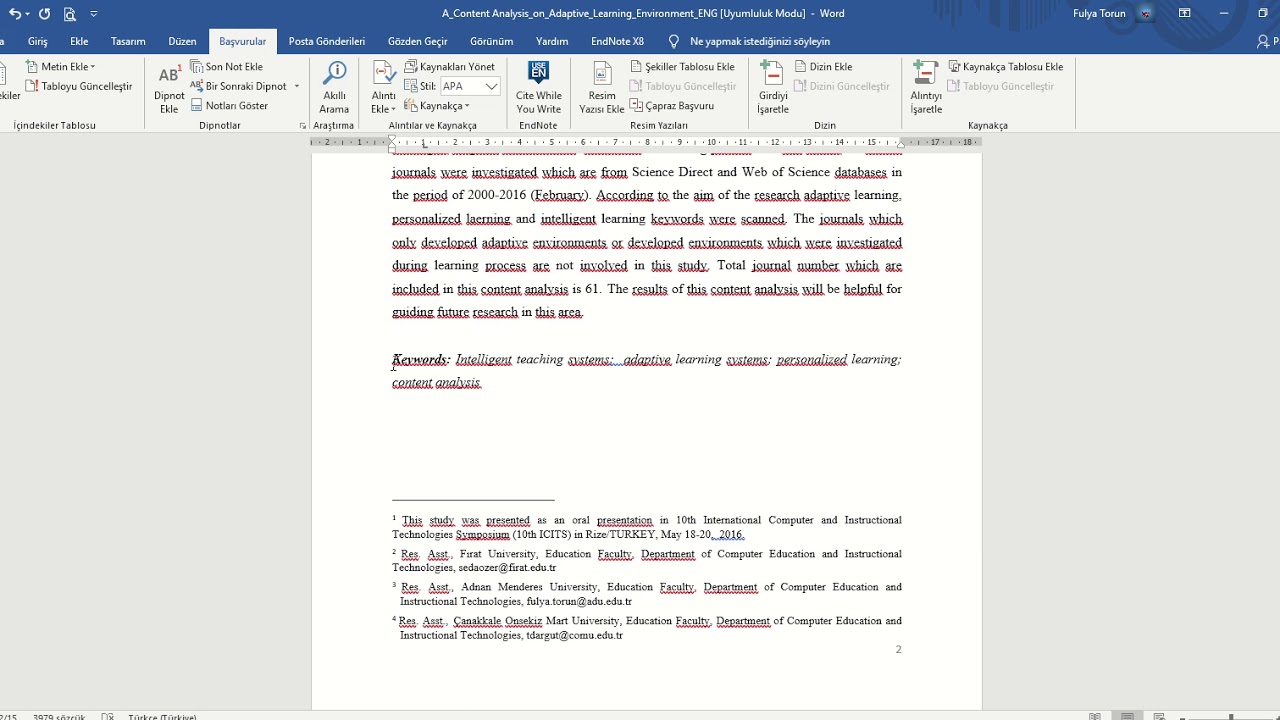This screenshot has height=720, width=1280.
Task: Select Print Layout view icon
Action: click(1127, 716)
